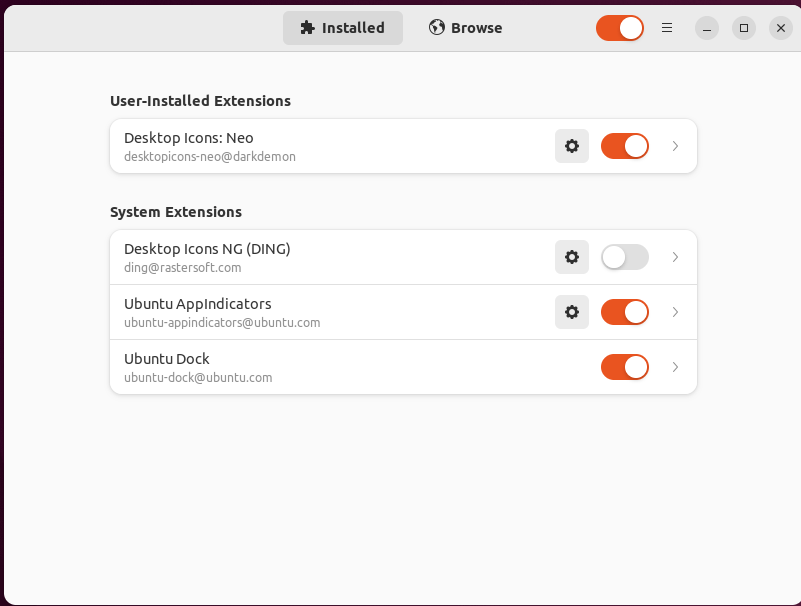Toggle the global extensions switch in header
This screenshot has height=606, width=801.
pos(620,28)
